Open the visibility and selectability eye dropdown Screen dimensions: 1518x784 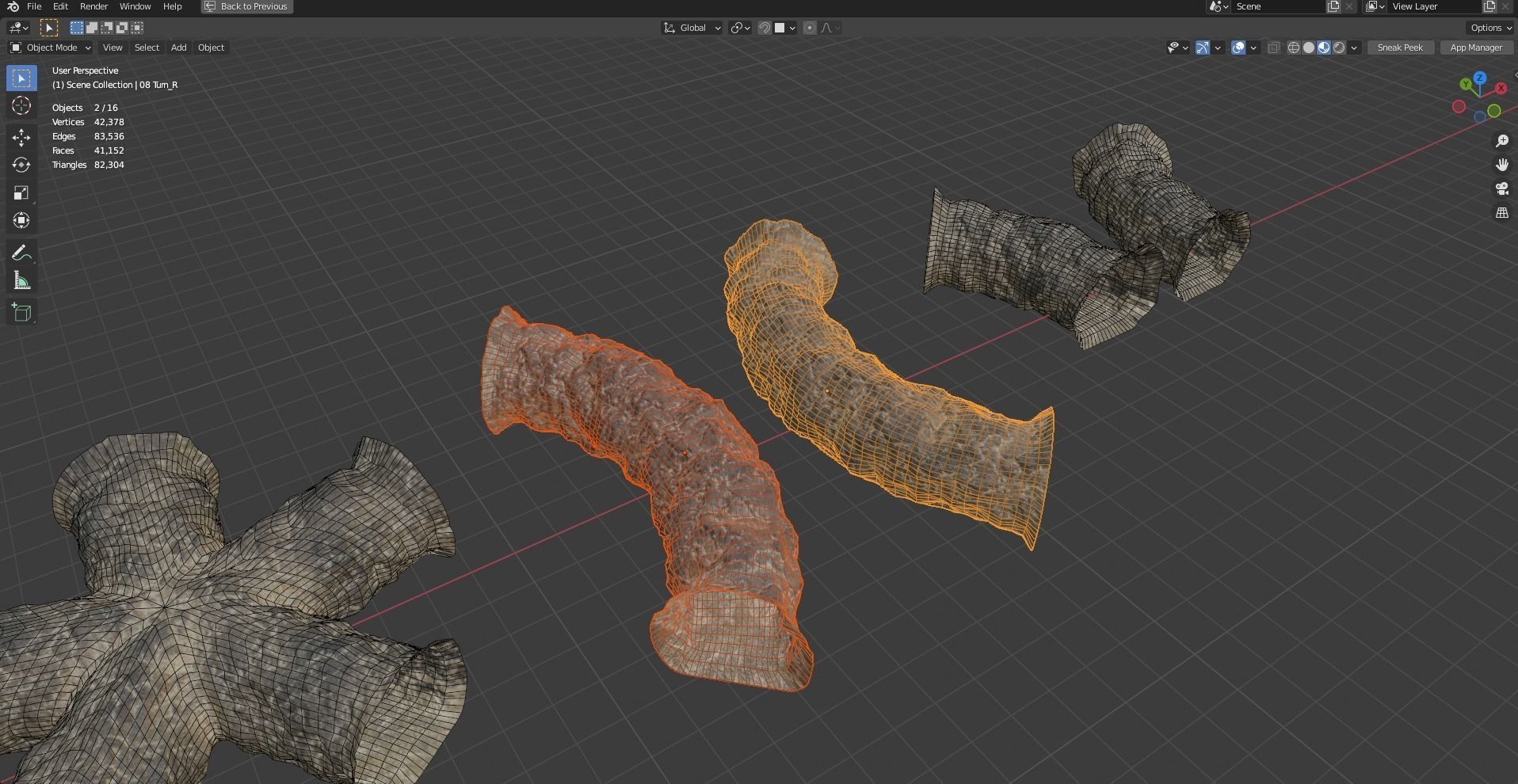click(x=1177, y=48)
